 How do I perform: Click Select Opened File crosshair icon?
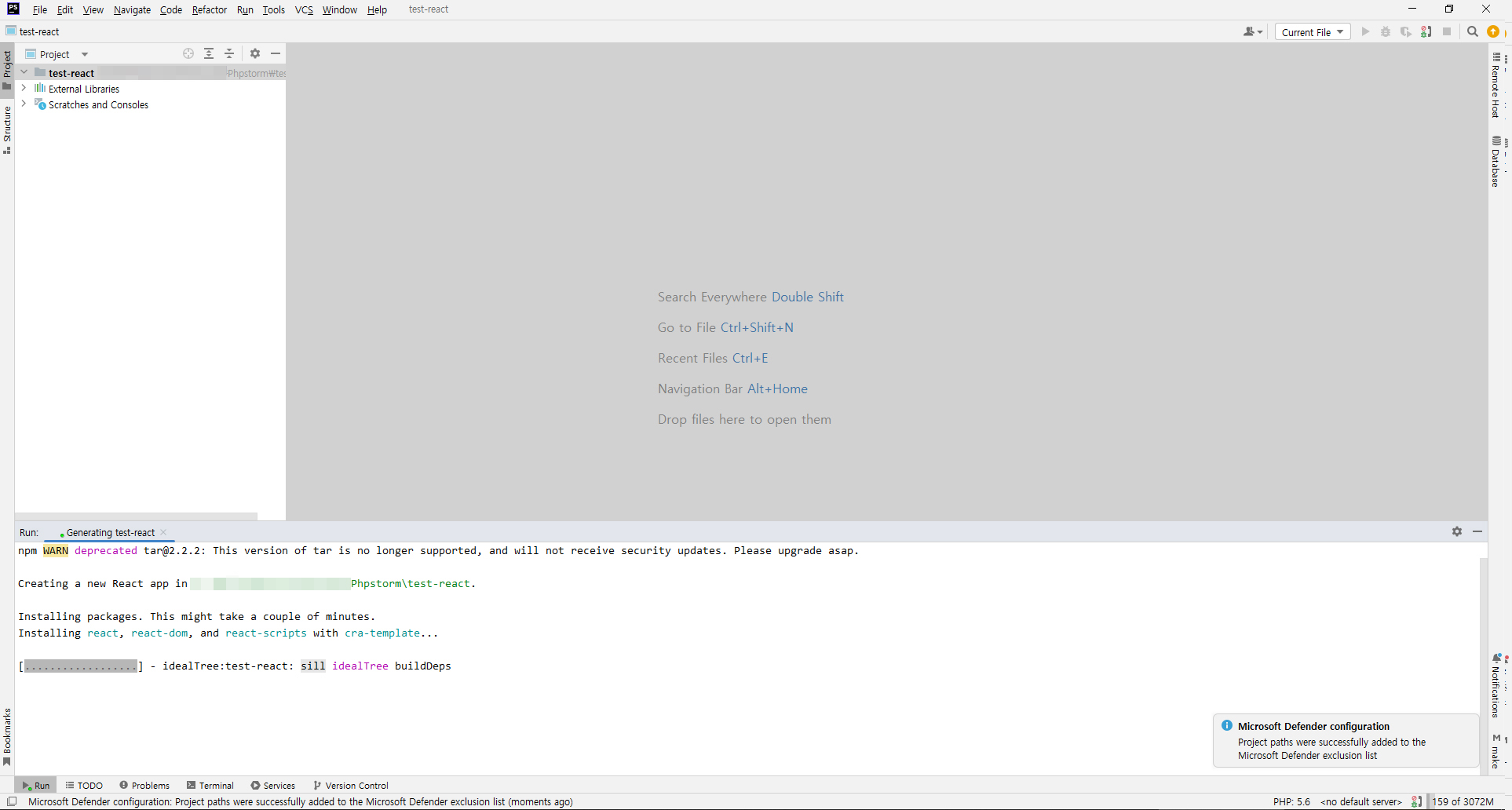point(188,53)
